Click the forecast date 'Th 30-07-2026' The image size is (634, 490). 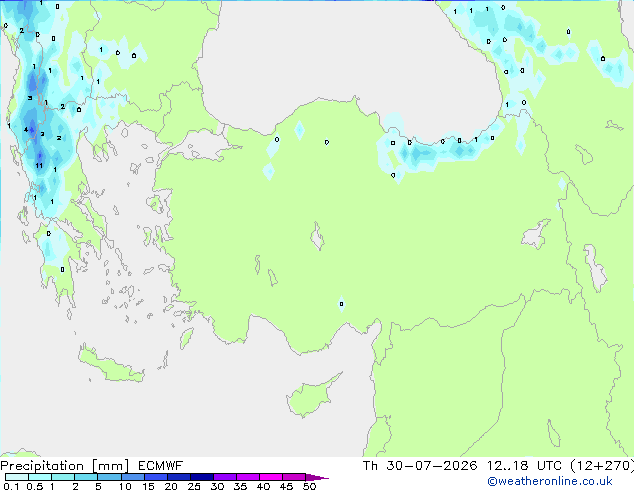coord(420,466)
